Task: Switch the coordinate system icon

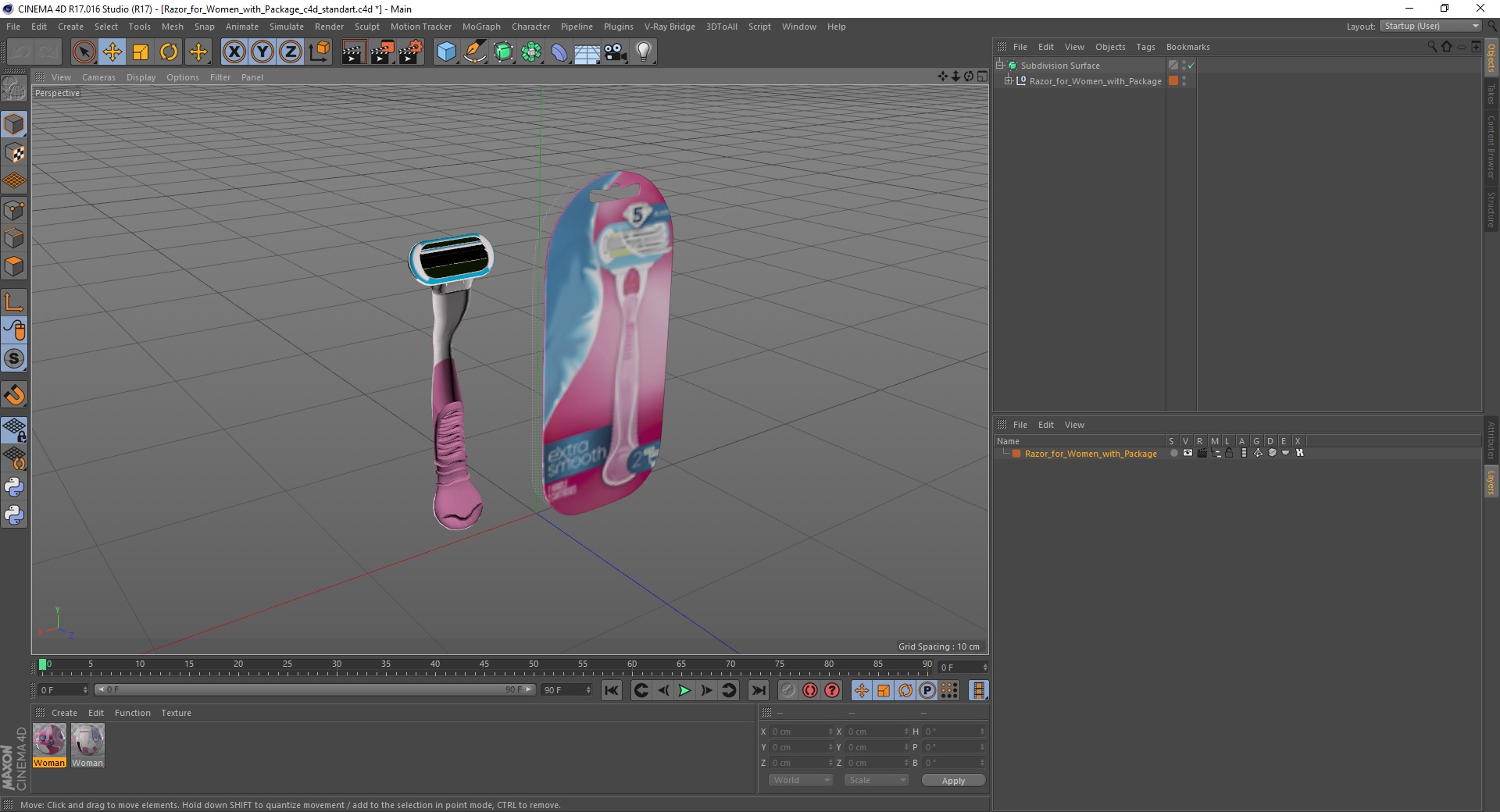Action: [320, 52]
